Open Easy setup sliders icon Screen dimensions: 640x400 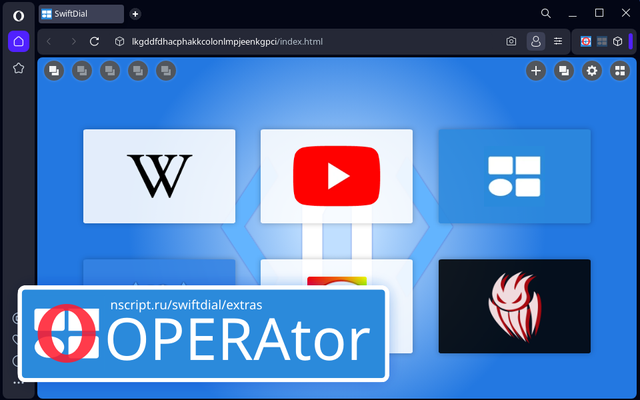pyautogui.click(x=558, y=41)
